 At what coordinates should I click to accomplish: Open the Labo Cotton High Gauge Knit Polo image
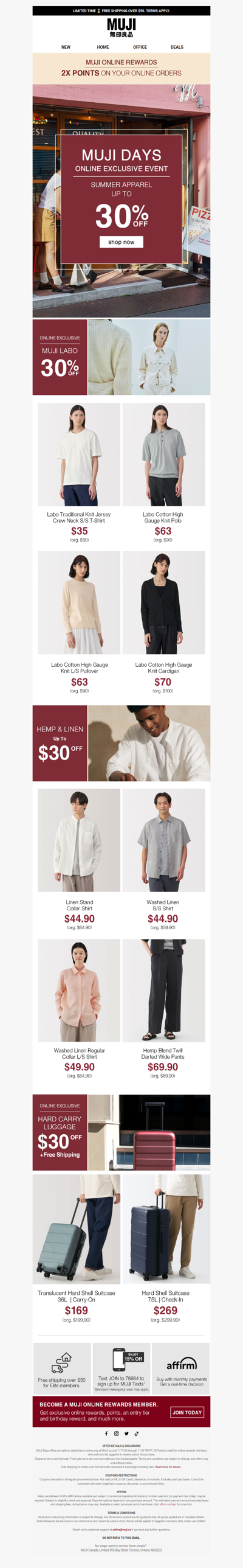(163, 454)
